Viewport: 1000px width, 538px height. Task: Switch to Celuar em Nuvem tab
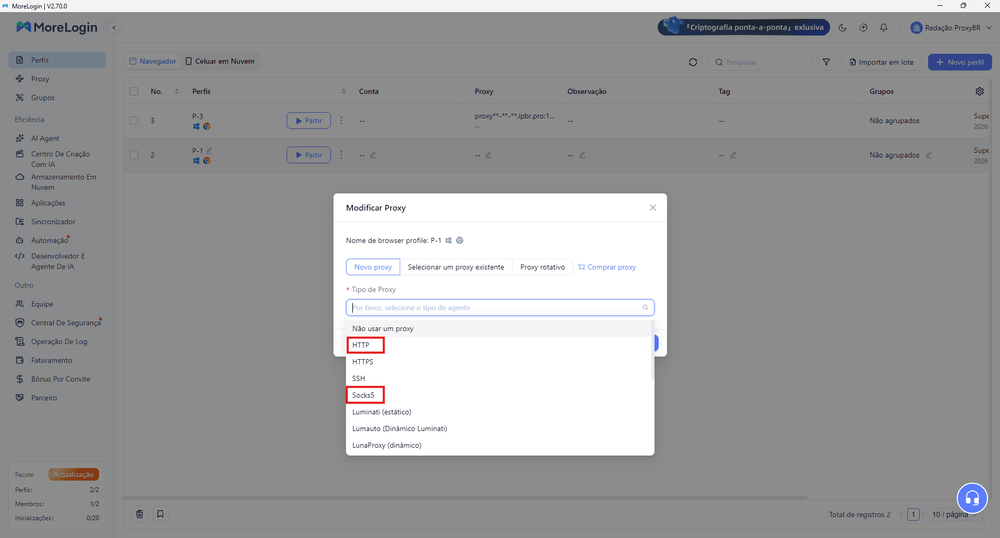click(x=220, y=61)
